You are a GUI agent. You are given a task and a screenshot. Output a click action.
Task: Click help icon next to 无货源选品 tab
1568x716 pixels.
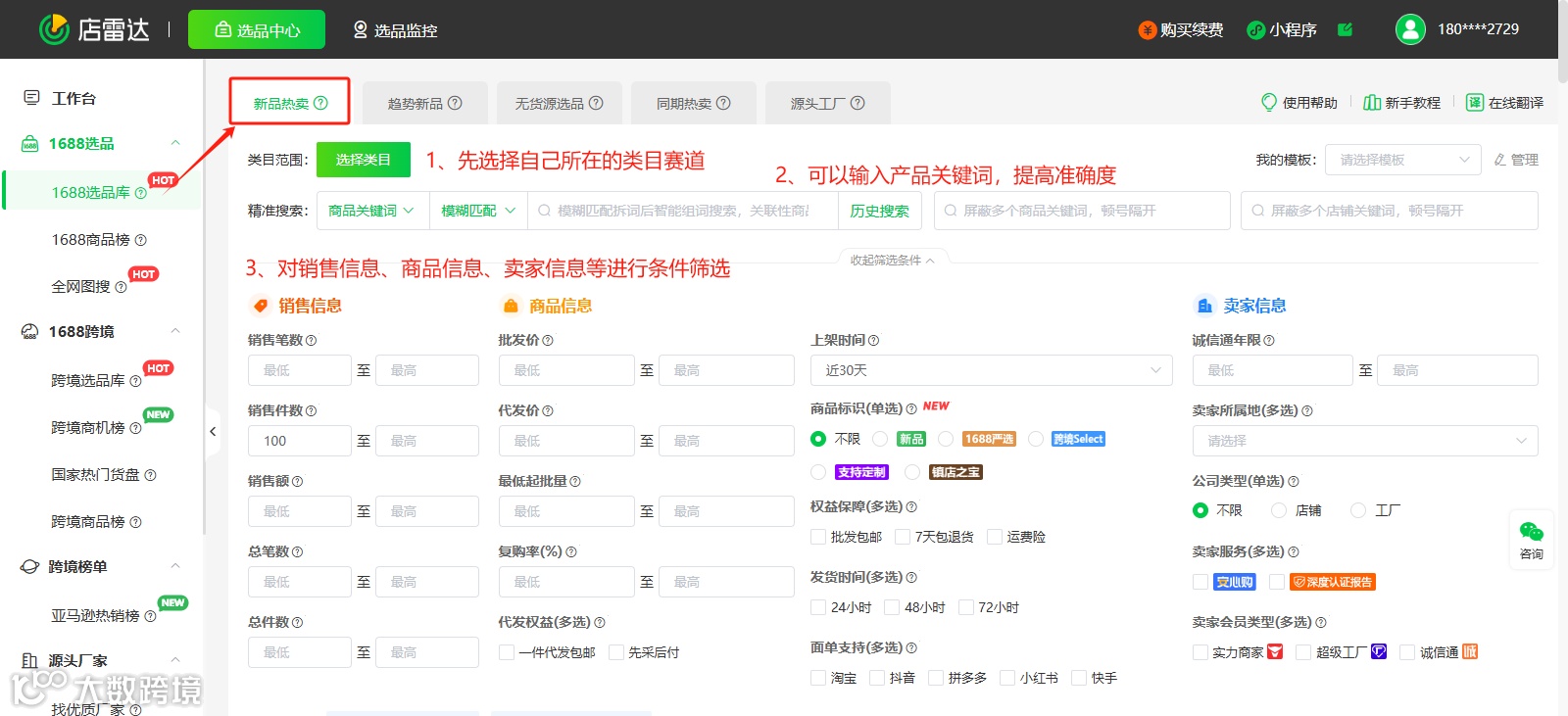coord(596,103)
